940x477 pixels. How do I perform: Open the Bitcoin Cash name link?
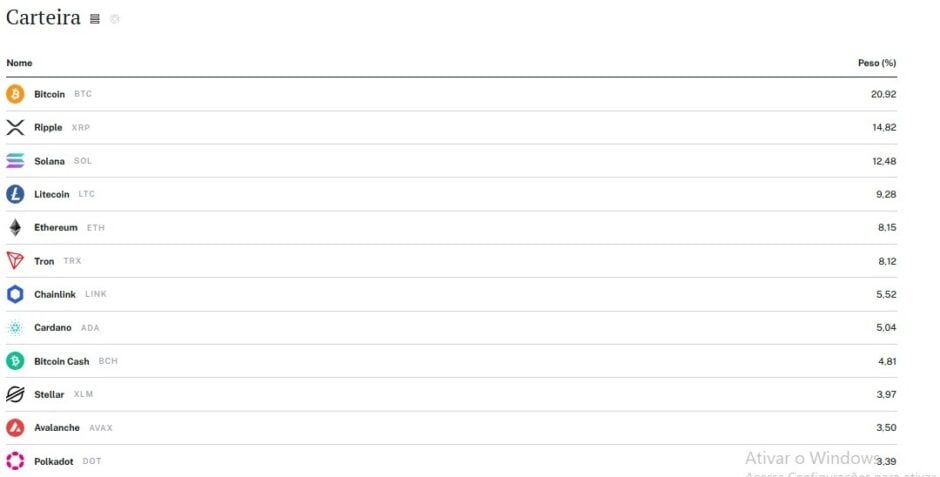coord(61,361)
